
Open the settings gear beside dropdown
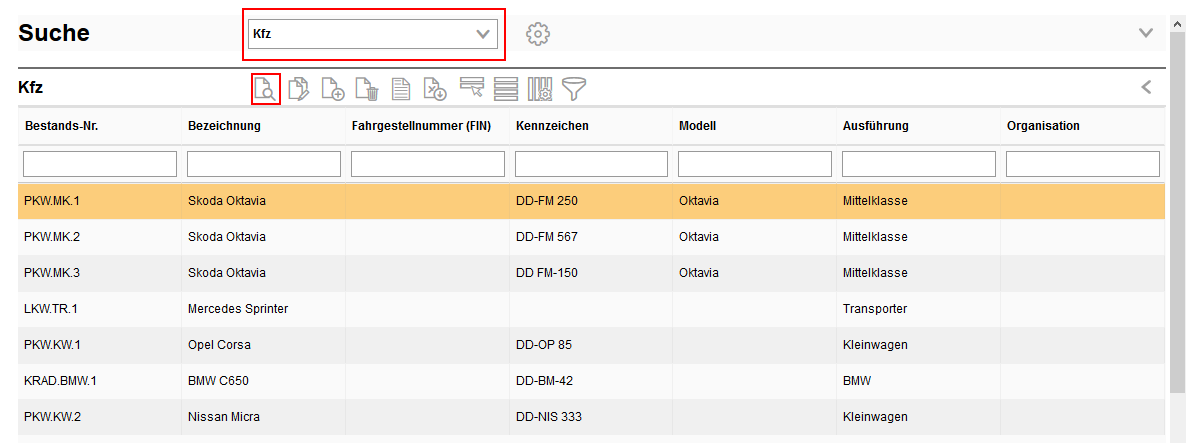coord(538,34)
